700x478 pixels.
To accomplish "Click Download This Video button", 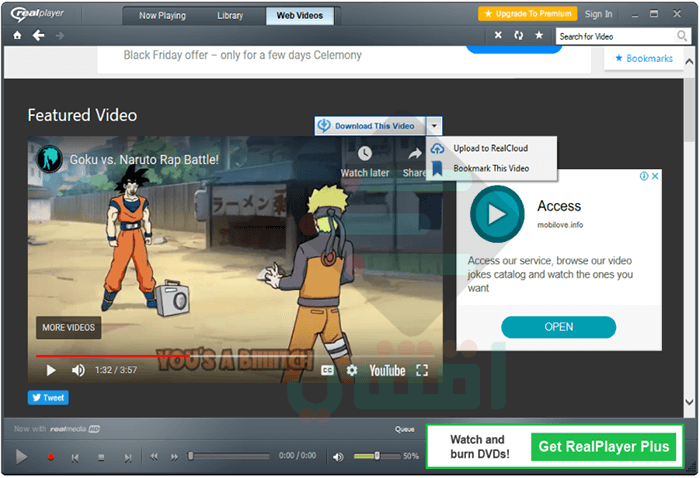I will pyautogui.click(x=371, y=126).
